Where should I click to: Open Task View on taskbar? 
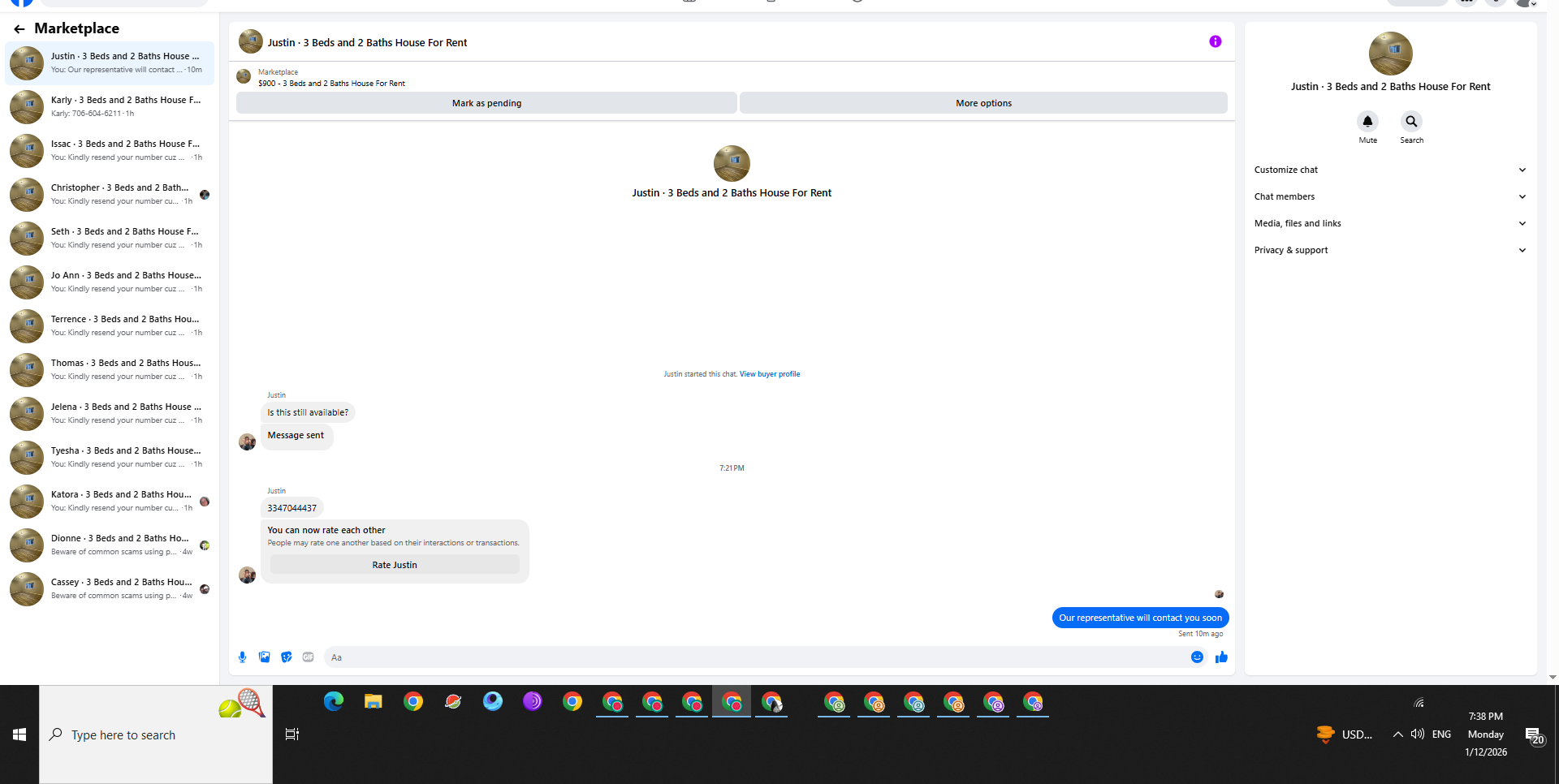click(292, 734)
